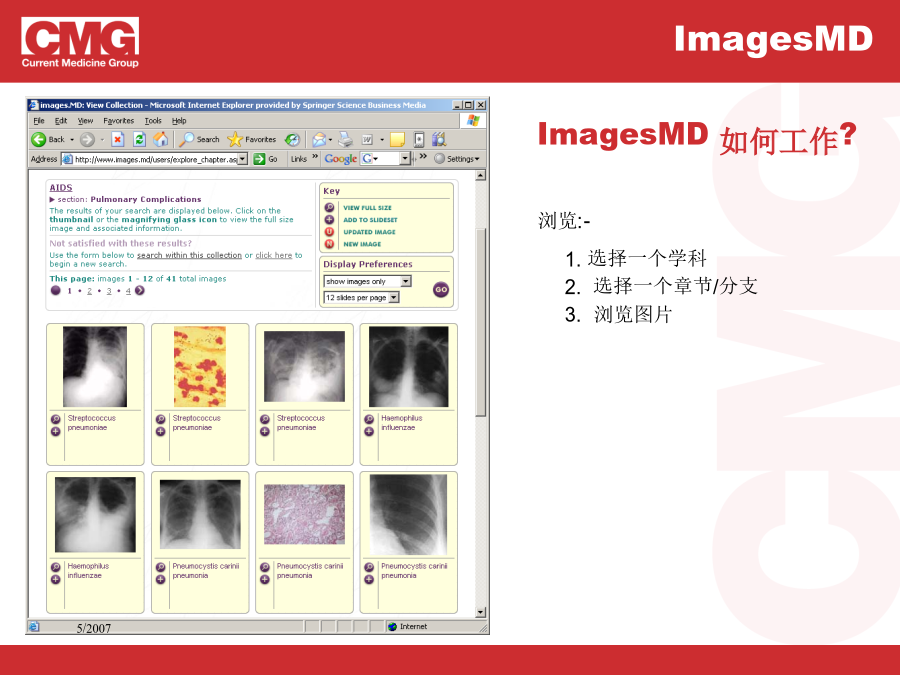Open the Address bar URL dropdown
Screen dimensions: 900x675
(x=243, y=159)
